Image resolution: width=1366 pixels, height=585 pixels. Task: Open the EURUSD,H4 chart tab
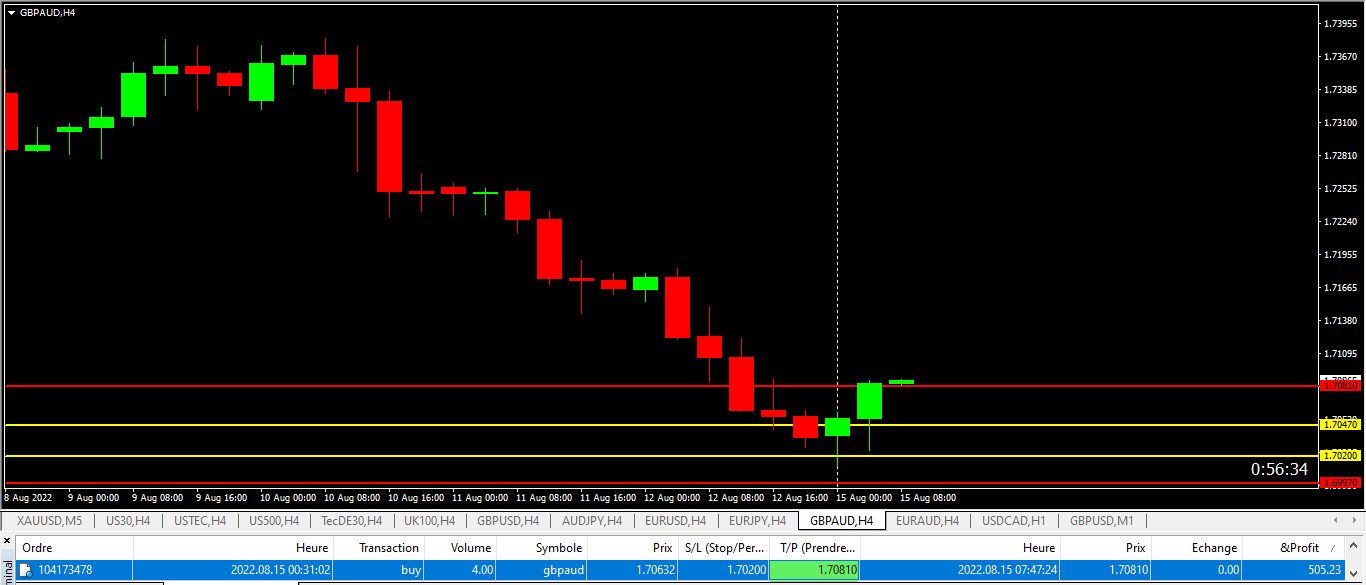pyautogui.click(x=675, y=521)
